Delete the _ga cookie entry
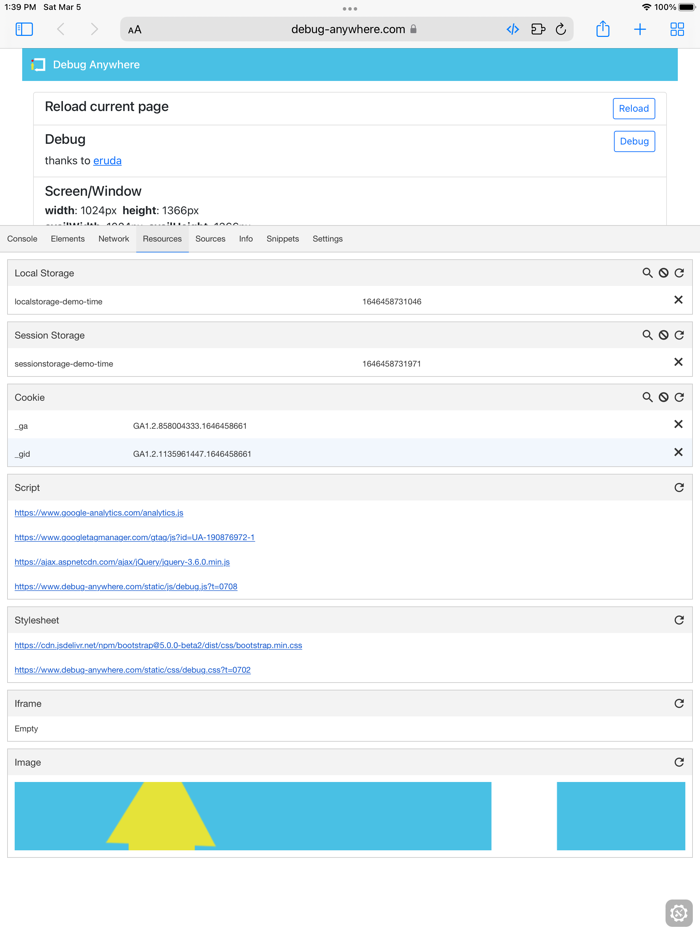This screenshot has height=934, width=700. (x=678, y=424)
